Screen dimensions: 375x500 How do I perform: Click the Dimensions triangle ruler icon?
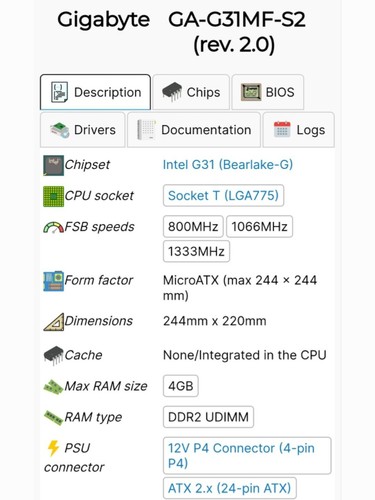[x=54, y=322]
